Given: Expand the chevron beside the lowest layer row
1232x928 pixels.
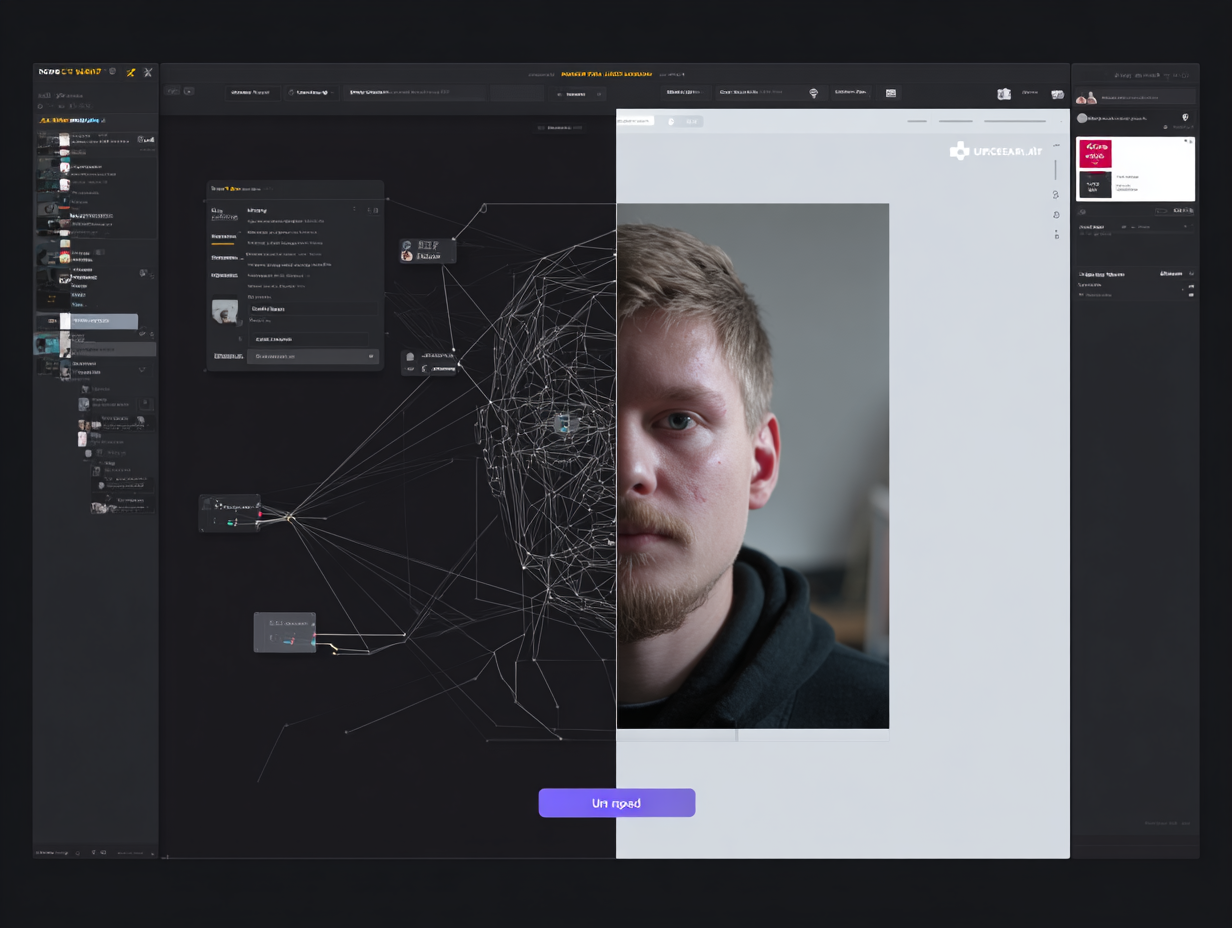Looking at the screenshot, I should coord(142,370).
